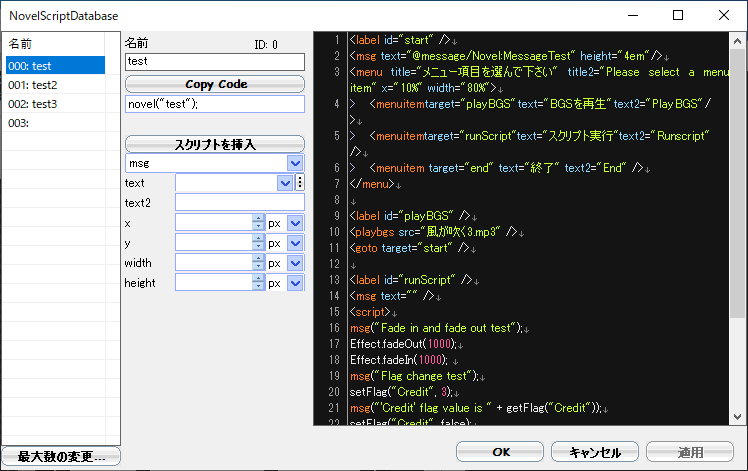
Task: Click the 最大数の変更... button
Action: coord(61,456)
